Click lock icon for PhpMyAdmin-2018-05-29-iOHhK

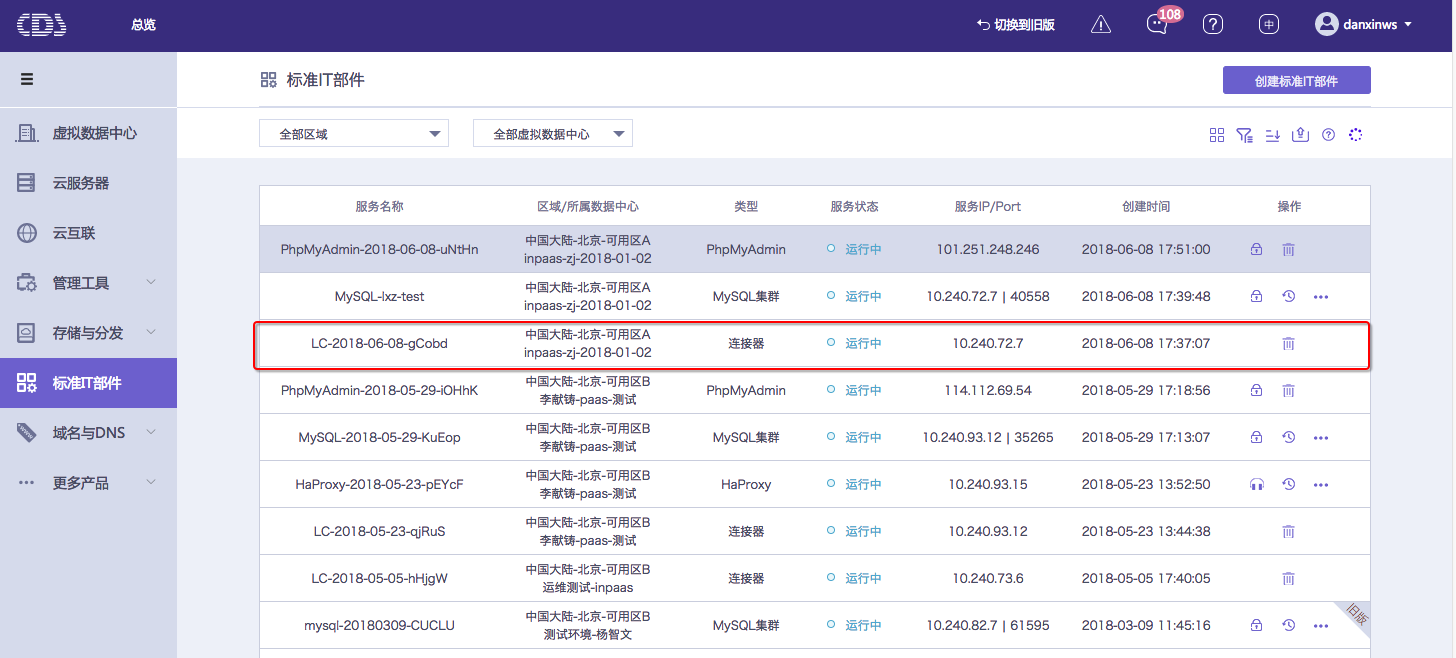(x=1256, y=391)
